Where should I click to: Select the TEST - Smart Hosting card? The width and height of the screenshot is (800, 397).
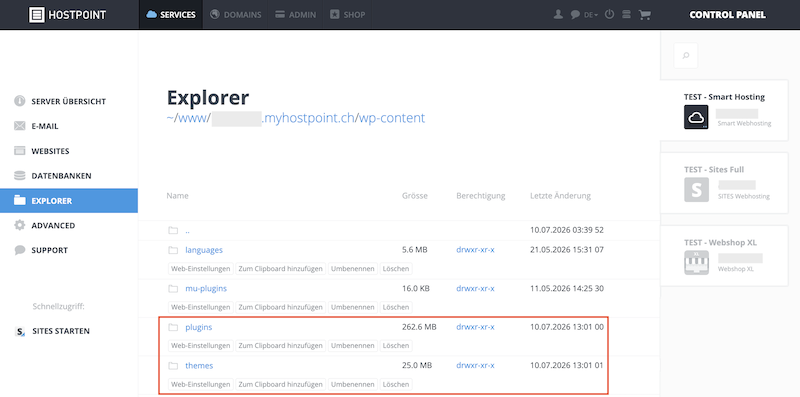(724, 110)
